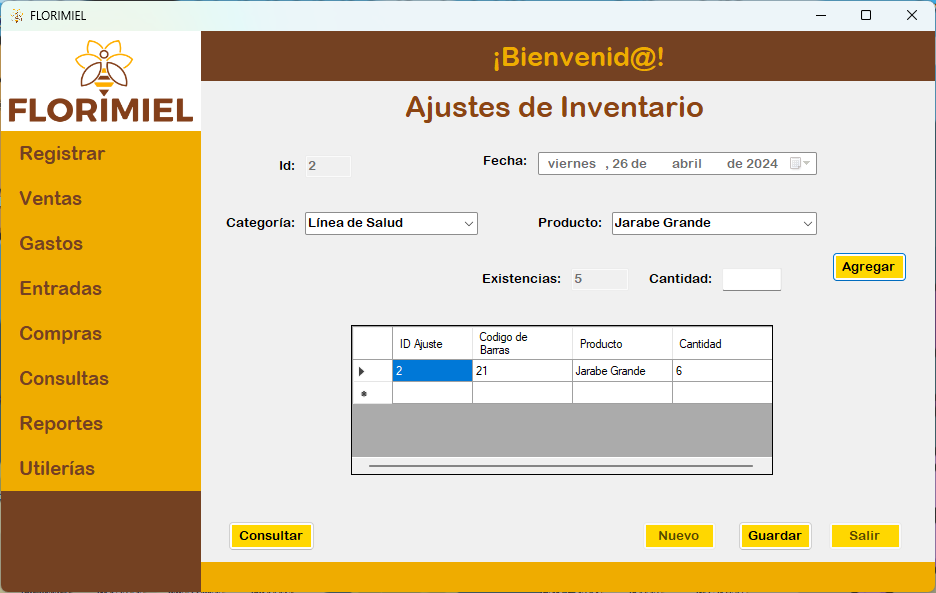Click the horizontal scrollbar of the grid

point(560,466)
